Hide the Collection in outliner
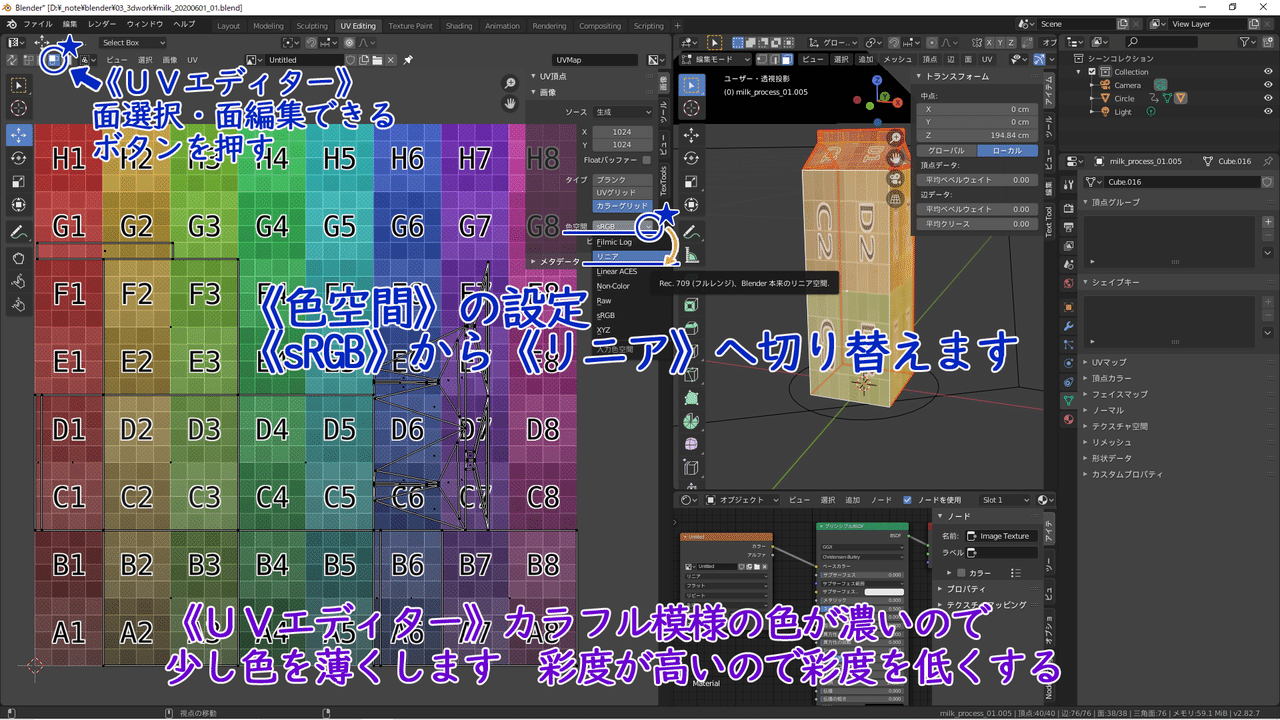This screenshot has width=1280, height=720. coord(1268,72)
